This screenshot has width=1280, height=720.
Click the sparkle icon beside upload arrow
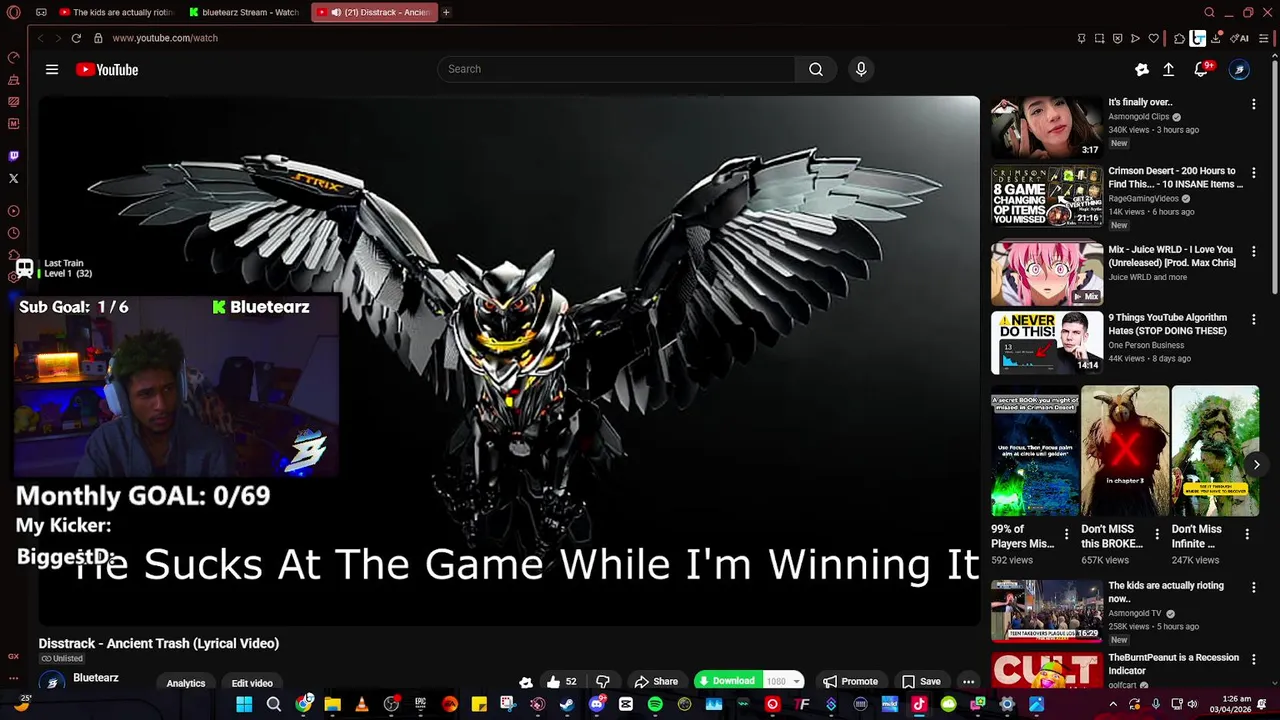[x=1142, y=69]
